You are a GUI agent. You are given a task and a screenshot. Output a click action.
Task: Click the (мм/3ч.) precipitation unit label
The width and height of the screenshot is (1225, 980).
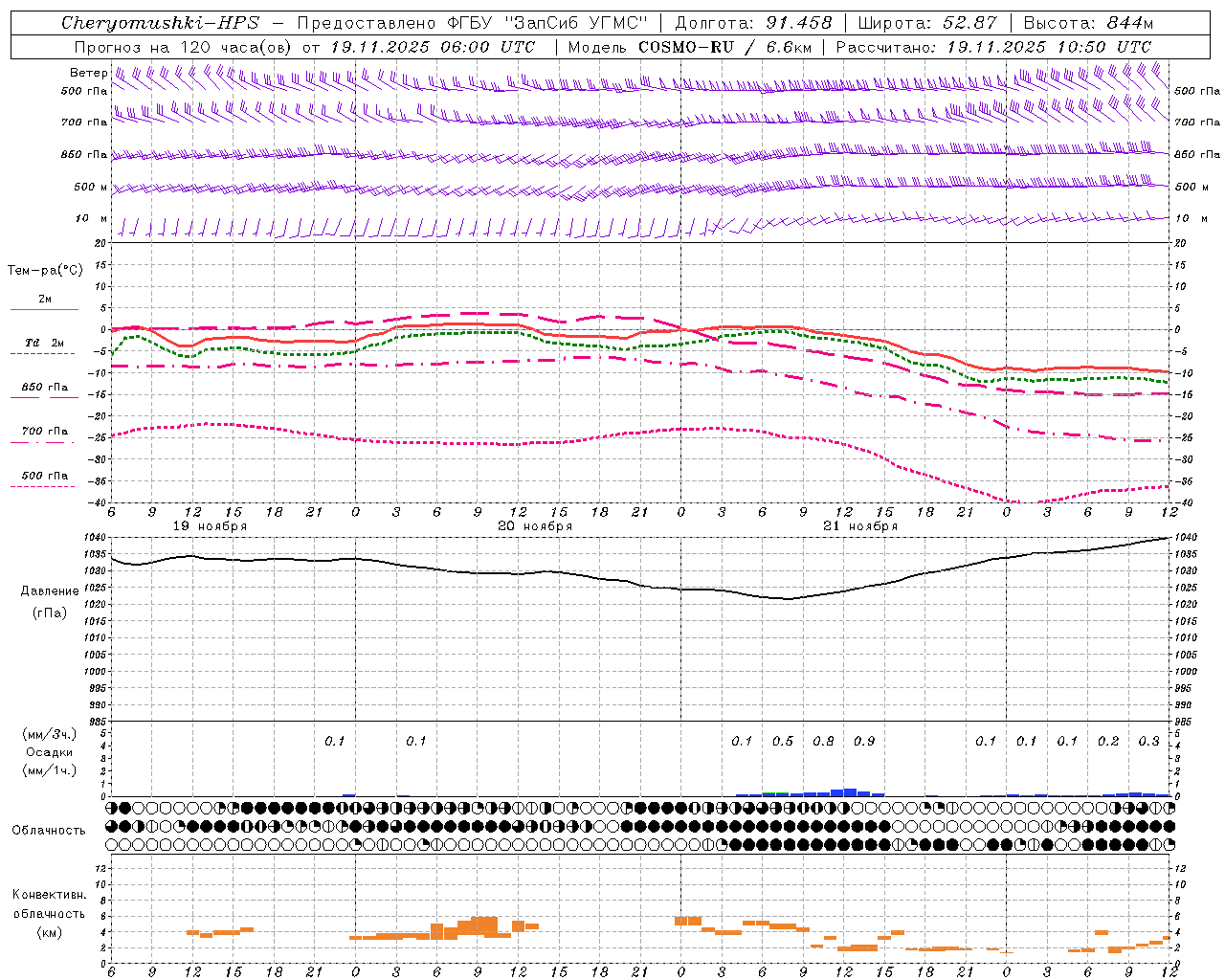point(49,734)
